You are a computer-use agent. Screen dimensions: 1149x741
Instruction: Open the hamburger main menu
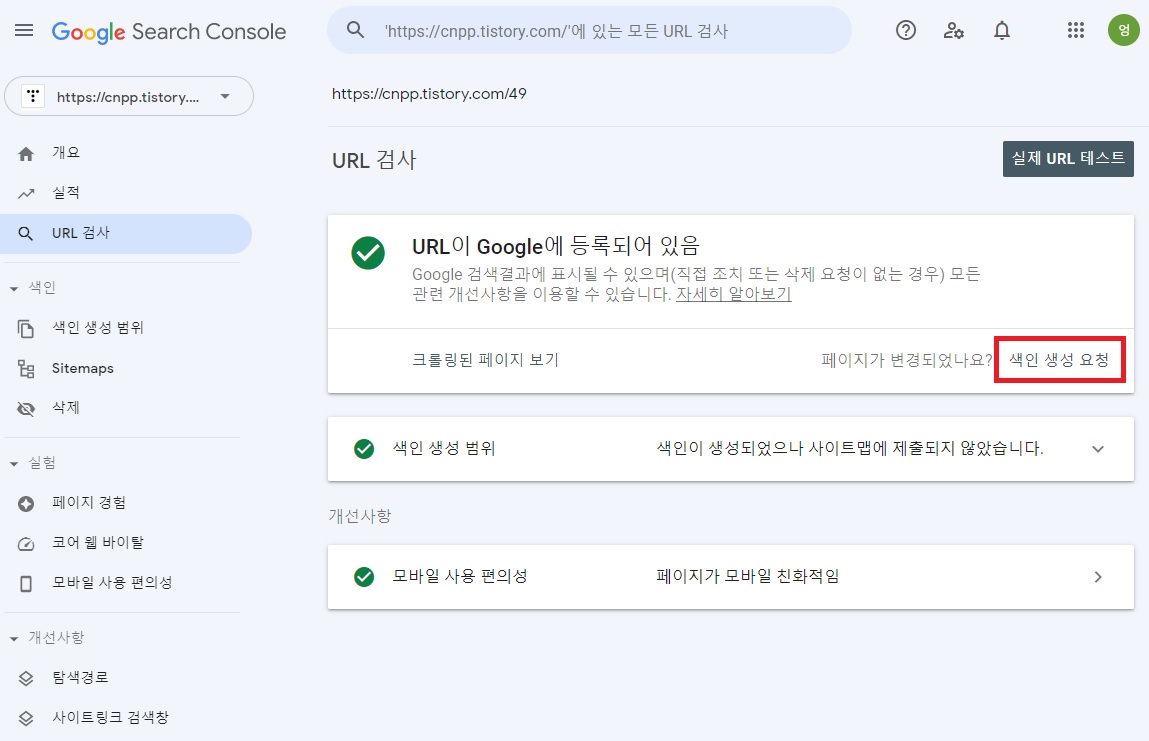(x=24, y=30)
